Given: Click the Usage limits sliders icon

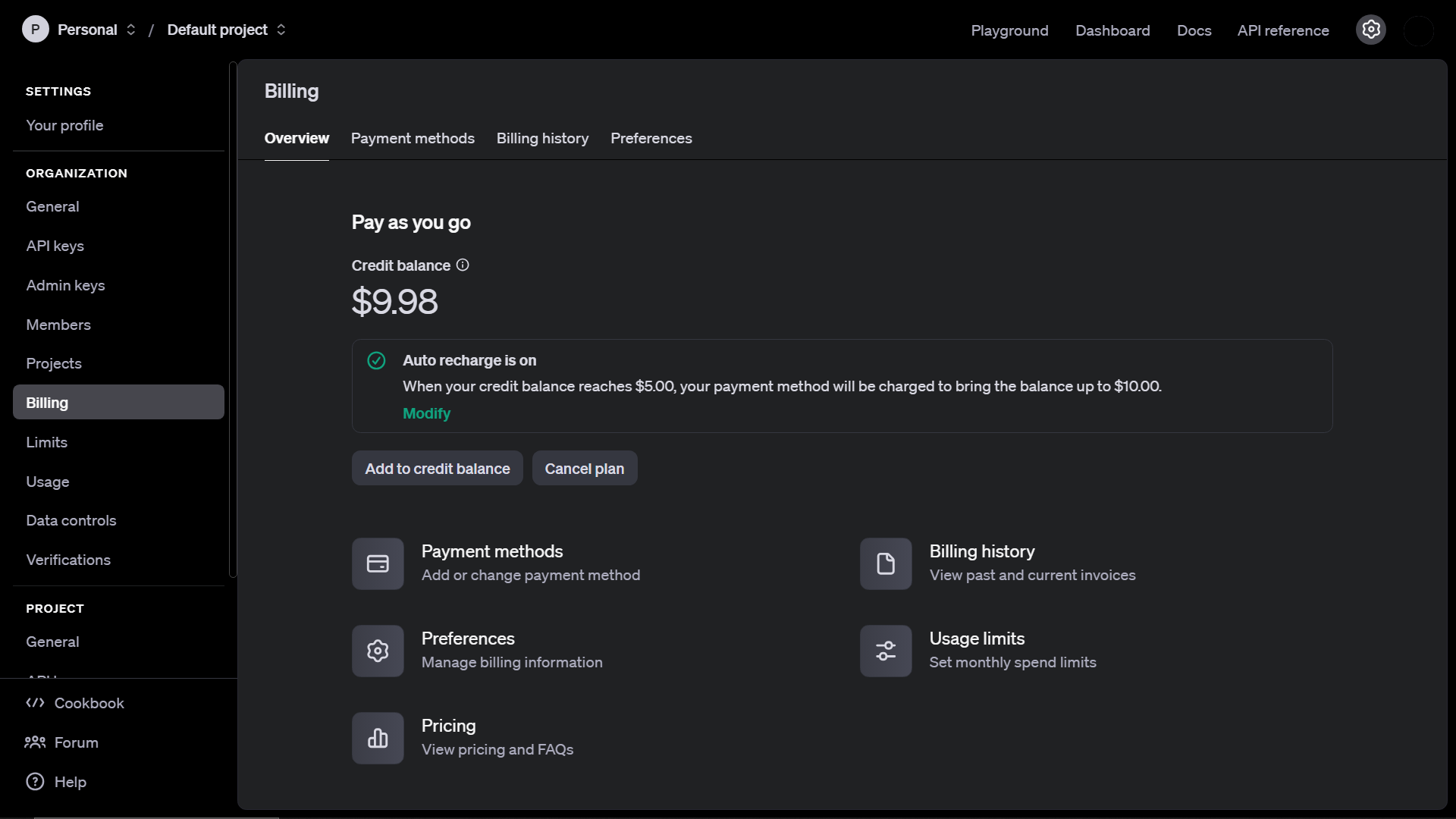Looking at the screenshot, I should [886, 651].
